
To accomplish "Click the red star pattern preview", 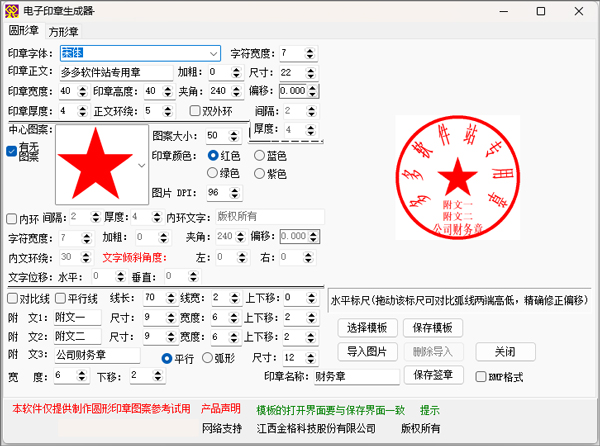I will pos(96,164).
